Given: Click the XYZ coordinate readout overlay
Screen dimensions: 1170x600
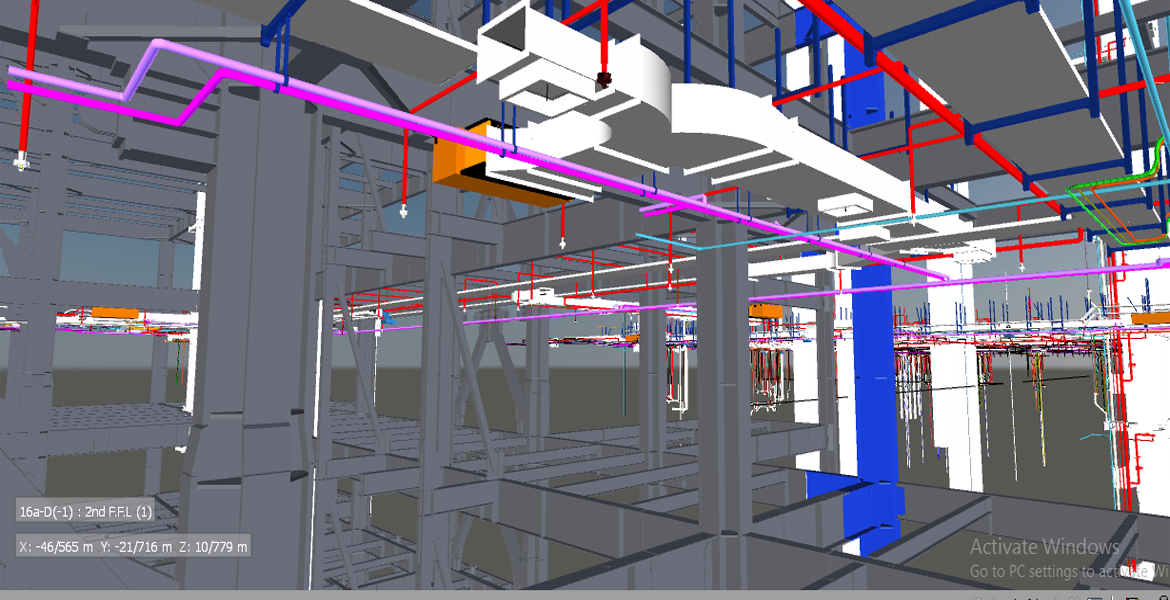Looking at the screenshot, I should click(x=133, y=547).
